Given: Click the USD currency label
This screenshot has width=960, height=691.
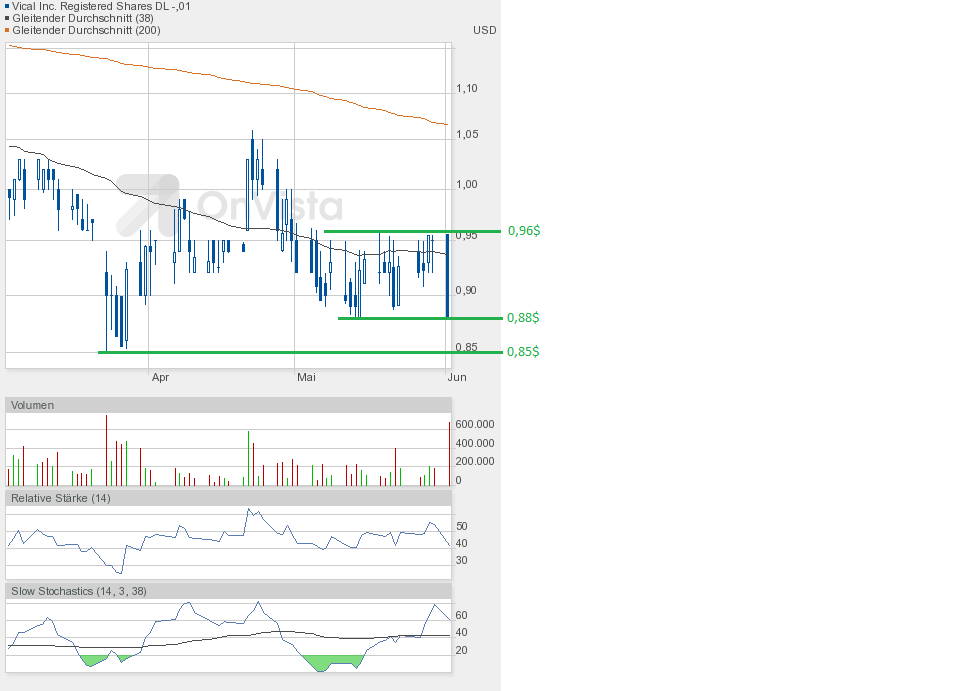Looking at the screenshot, I should [x=485, y=30].
